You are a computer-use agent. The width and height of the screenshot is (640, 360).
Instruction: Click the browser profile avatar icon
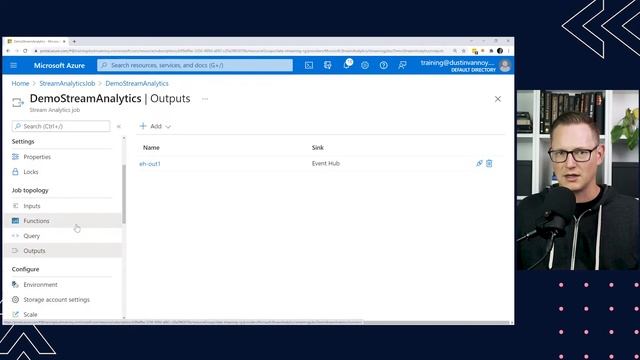[500, 51]
